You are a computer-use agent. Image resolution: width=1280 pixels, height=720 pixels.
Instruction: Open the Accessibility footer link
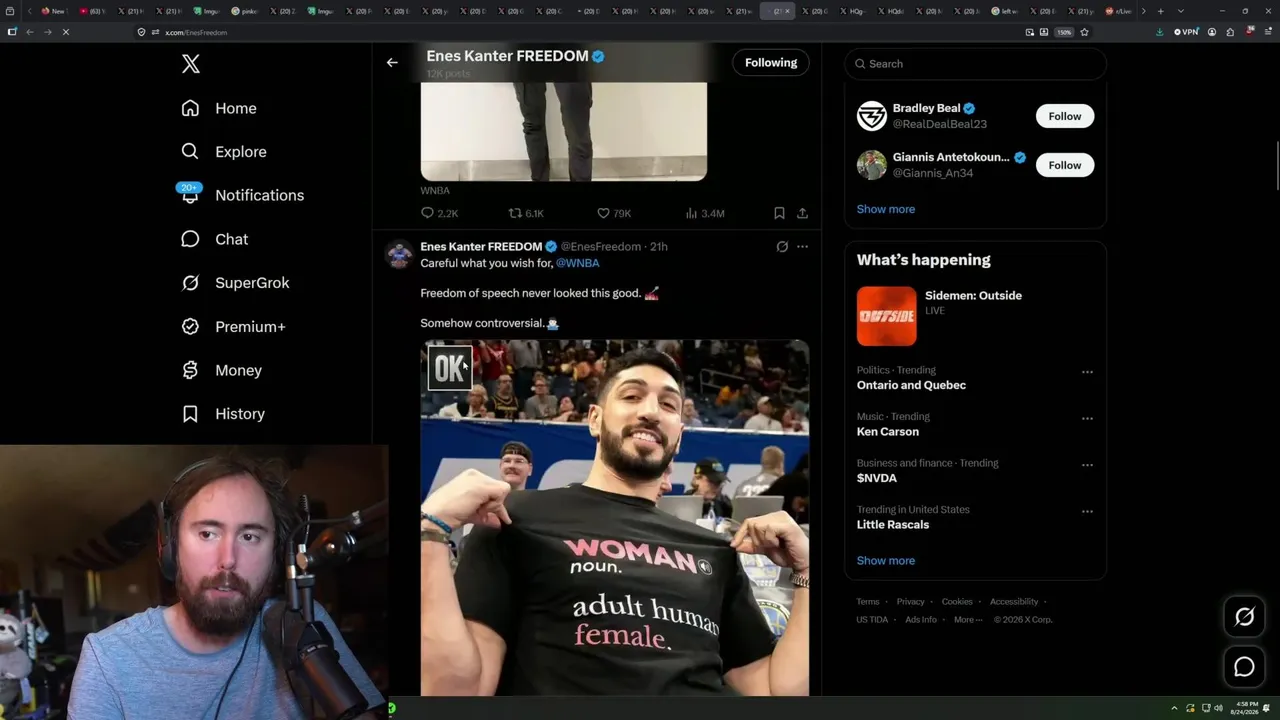[x=1014, y=602]
